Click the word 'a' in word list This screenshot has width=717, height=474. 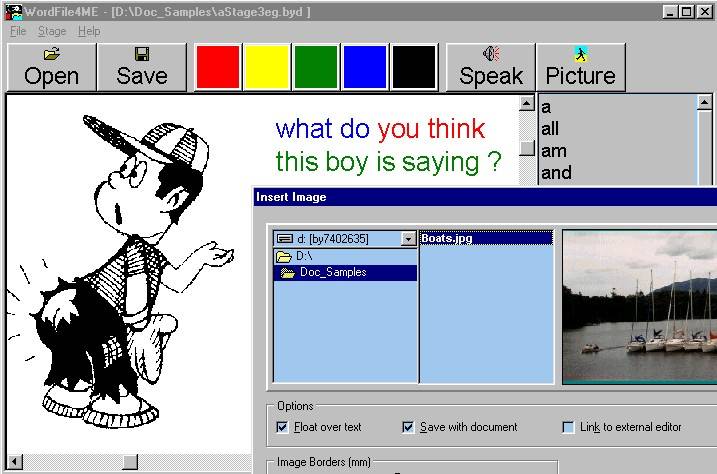point(546,108)
